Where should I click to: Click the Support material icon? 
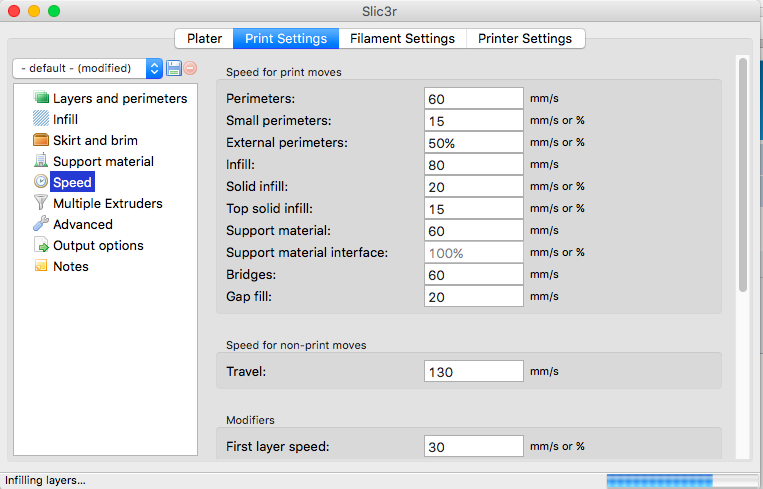tap(41, 161)
